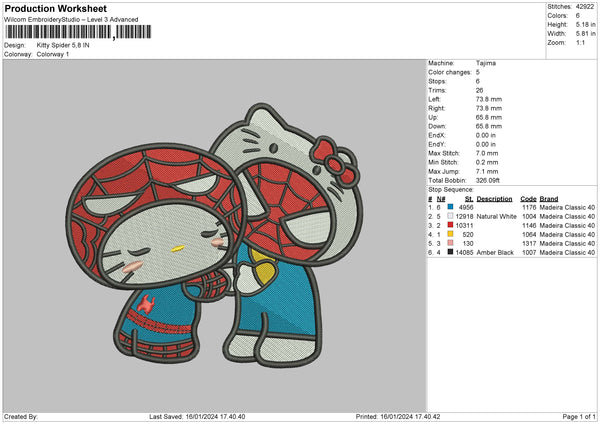The height and width of the screenshot is (424, 600).
Task: Click the width value 5.81 in
Action: coord(586,34)
